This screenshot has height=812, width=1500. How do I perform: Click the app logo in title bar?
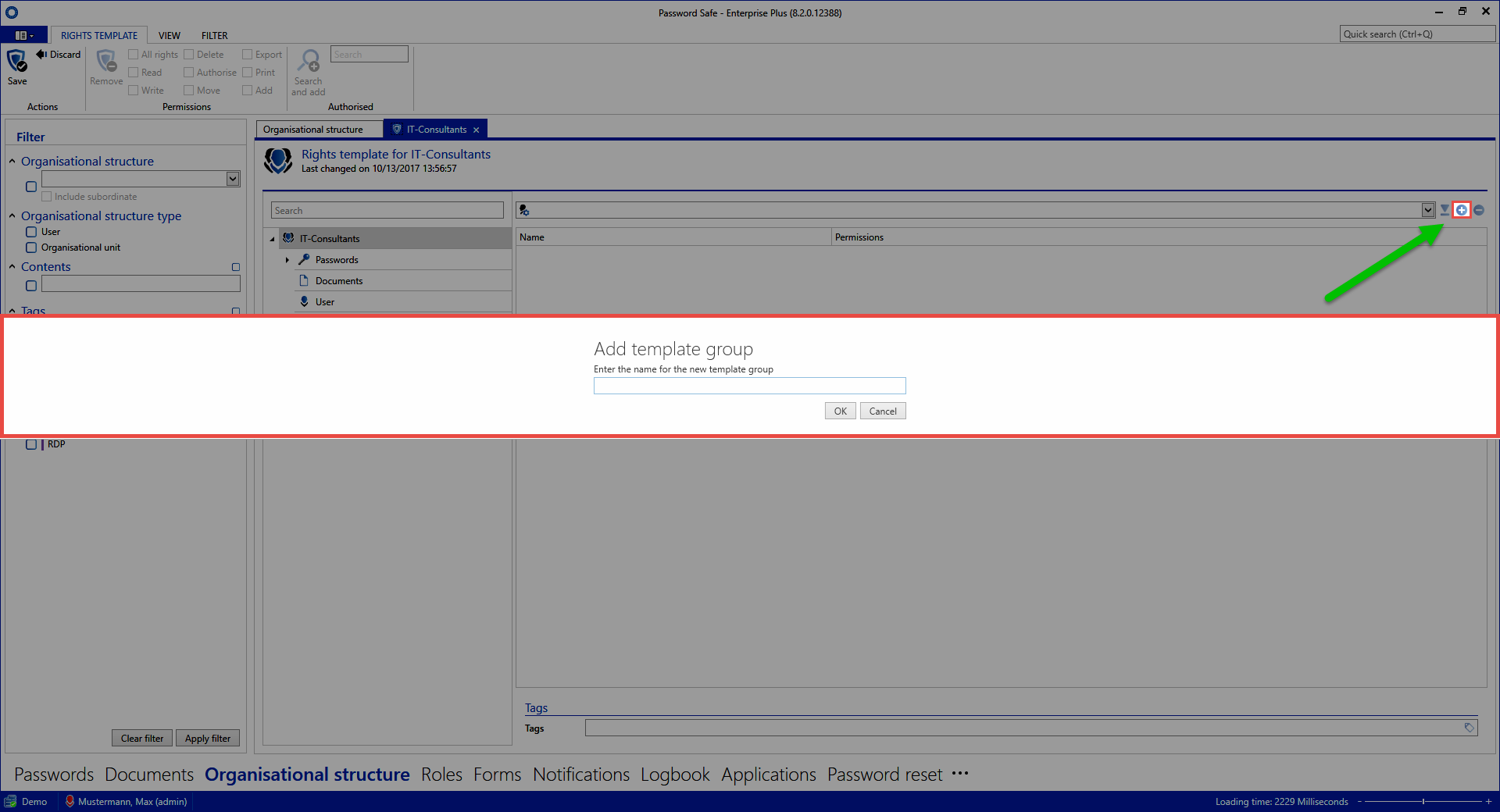coord(11,12)
